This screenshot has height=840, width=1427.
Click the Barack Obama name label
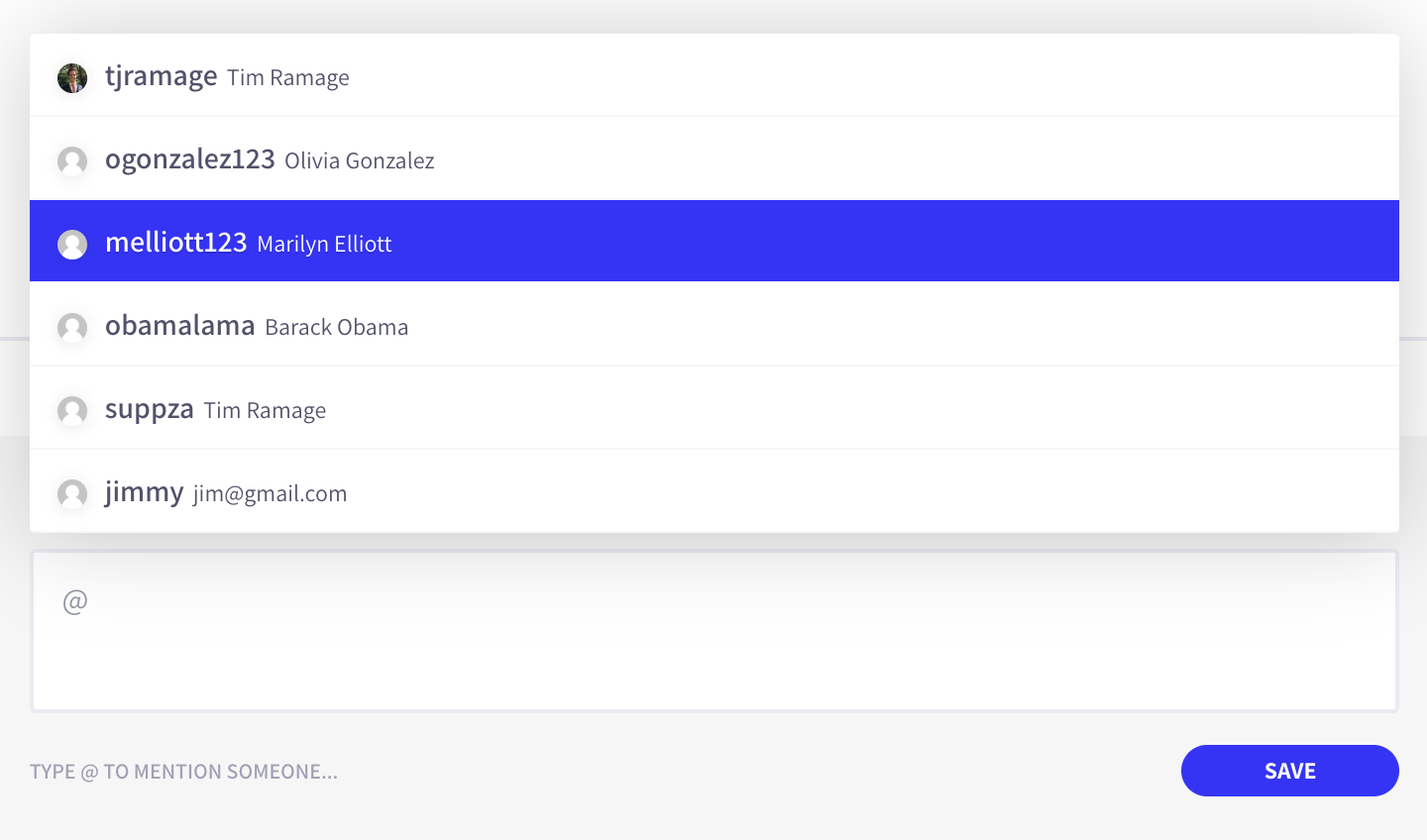click(337, 327)
